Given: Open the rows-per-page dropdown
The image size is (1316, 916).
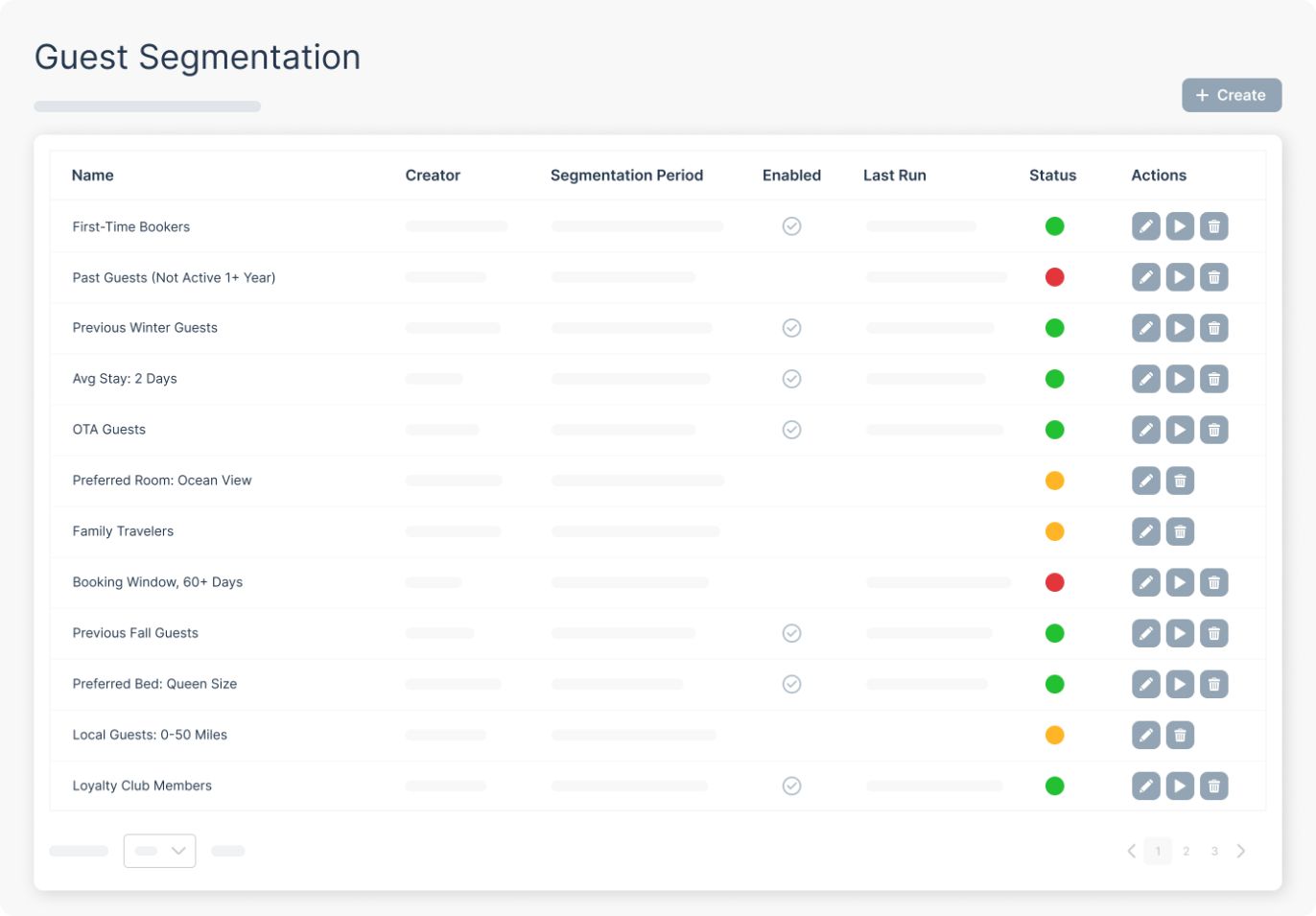Looking at the screenshot, I should [160, 851].
